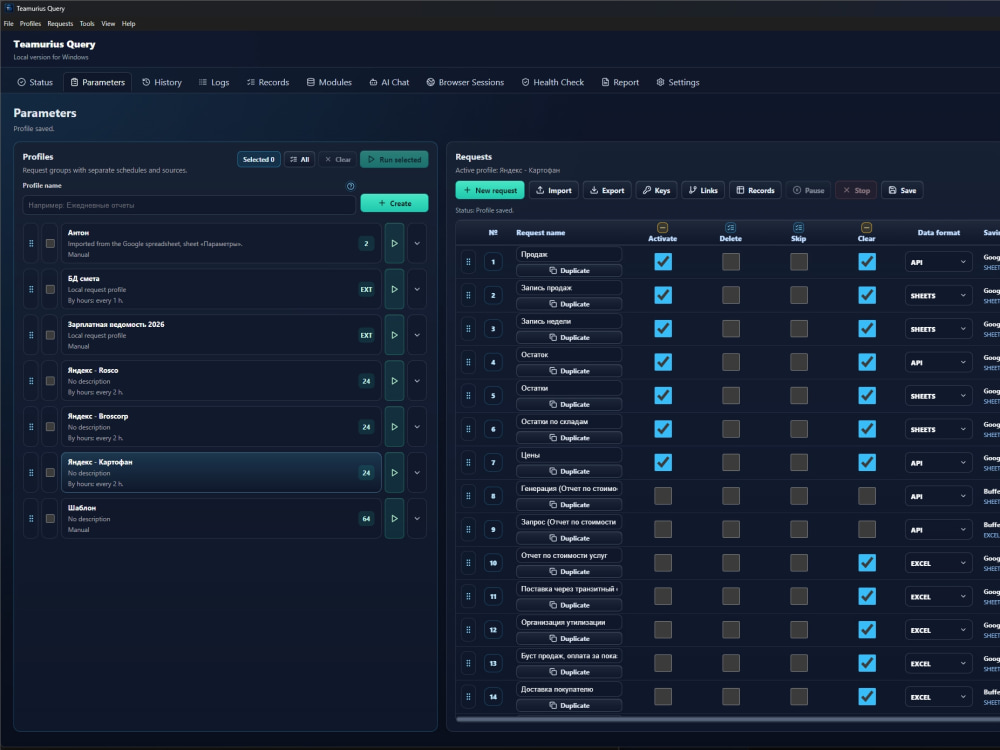Open Links with the branch icon button
The image size is (1000, 750).
pos(703,191)
